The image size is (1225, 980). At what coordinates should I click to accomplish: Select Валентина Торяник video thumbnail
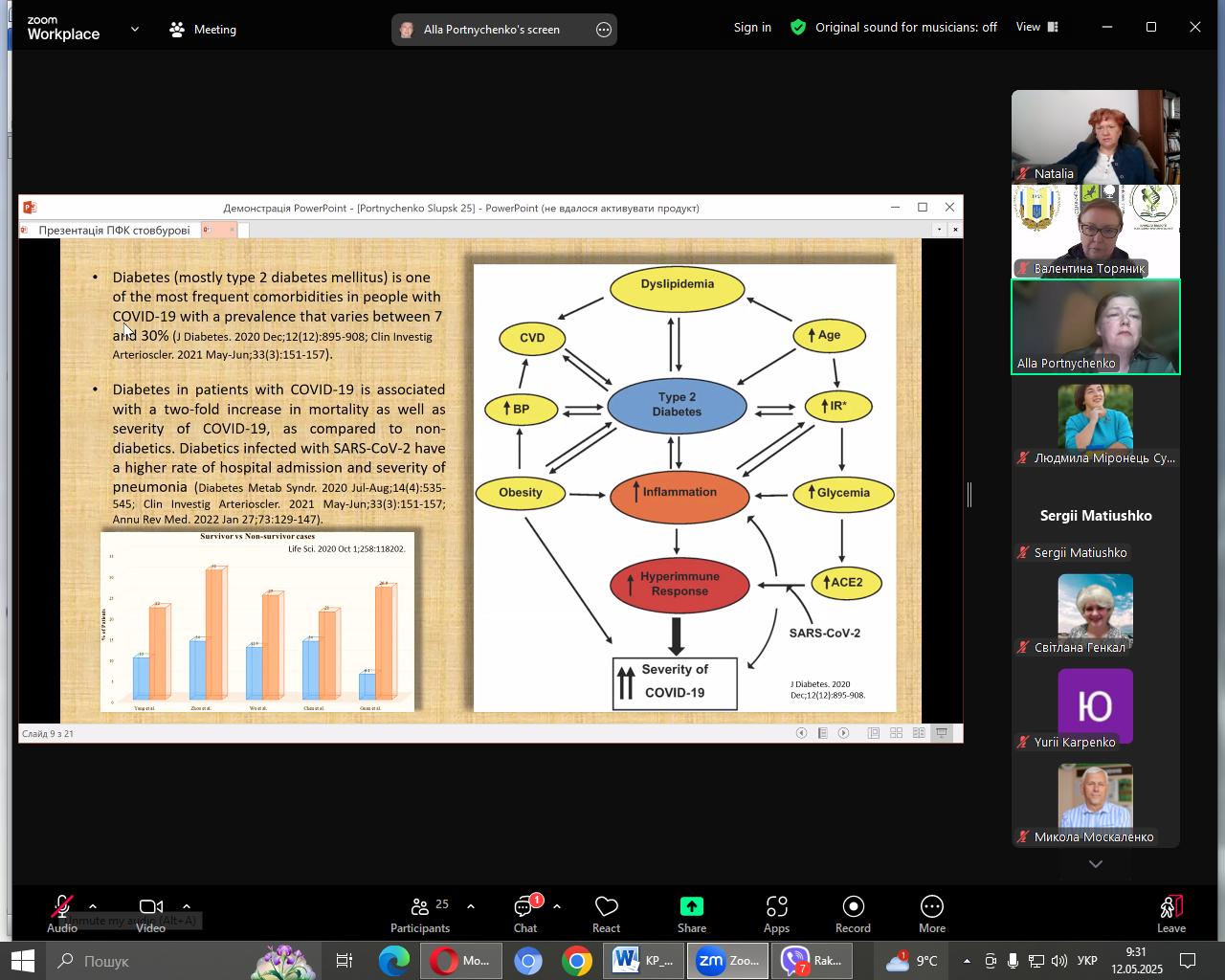1096,232
